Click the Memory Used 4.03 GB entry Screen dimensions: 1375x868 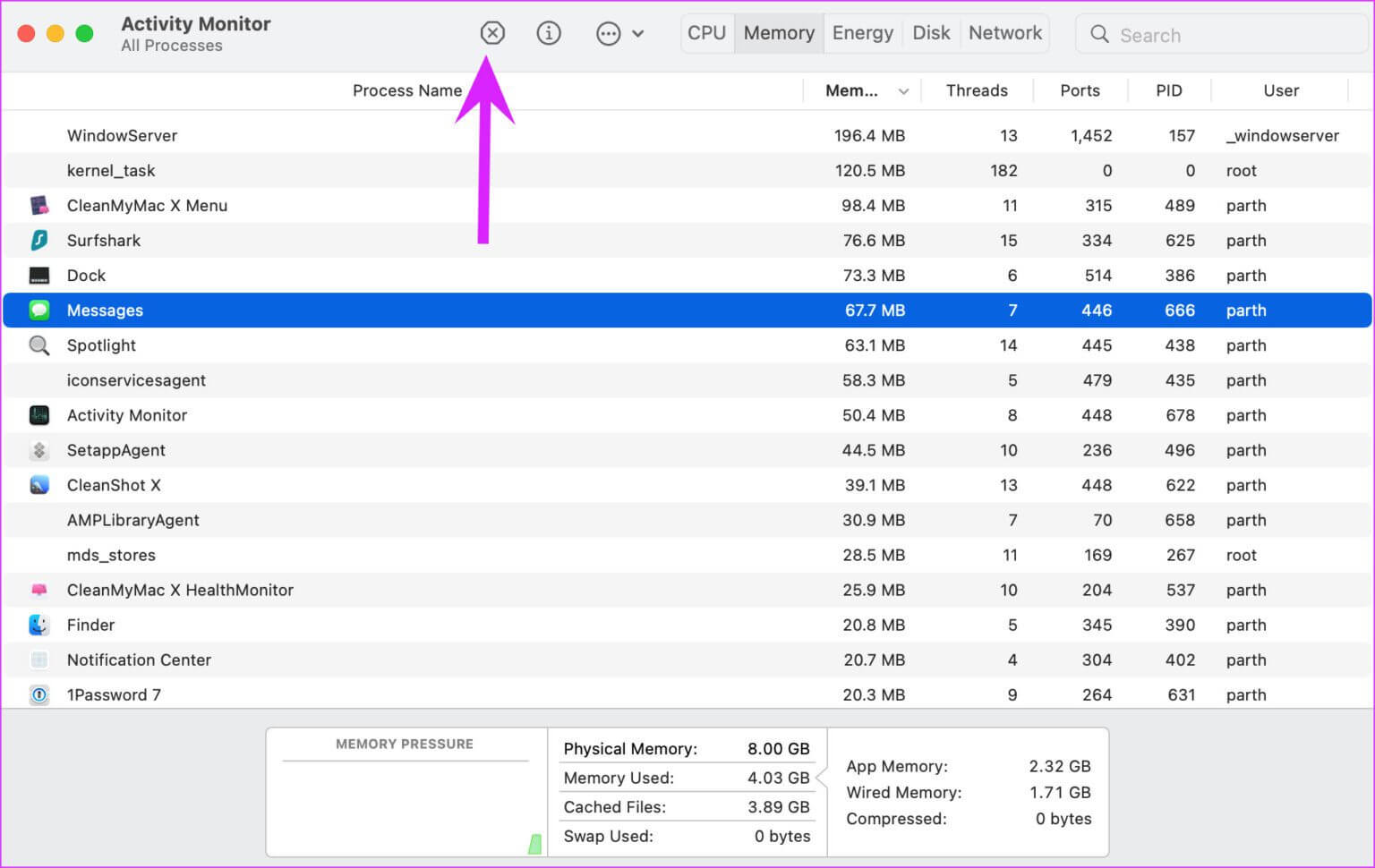[687, 779]
